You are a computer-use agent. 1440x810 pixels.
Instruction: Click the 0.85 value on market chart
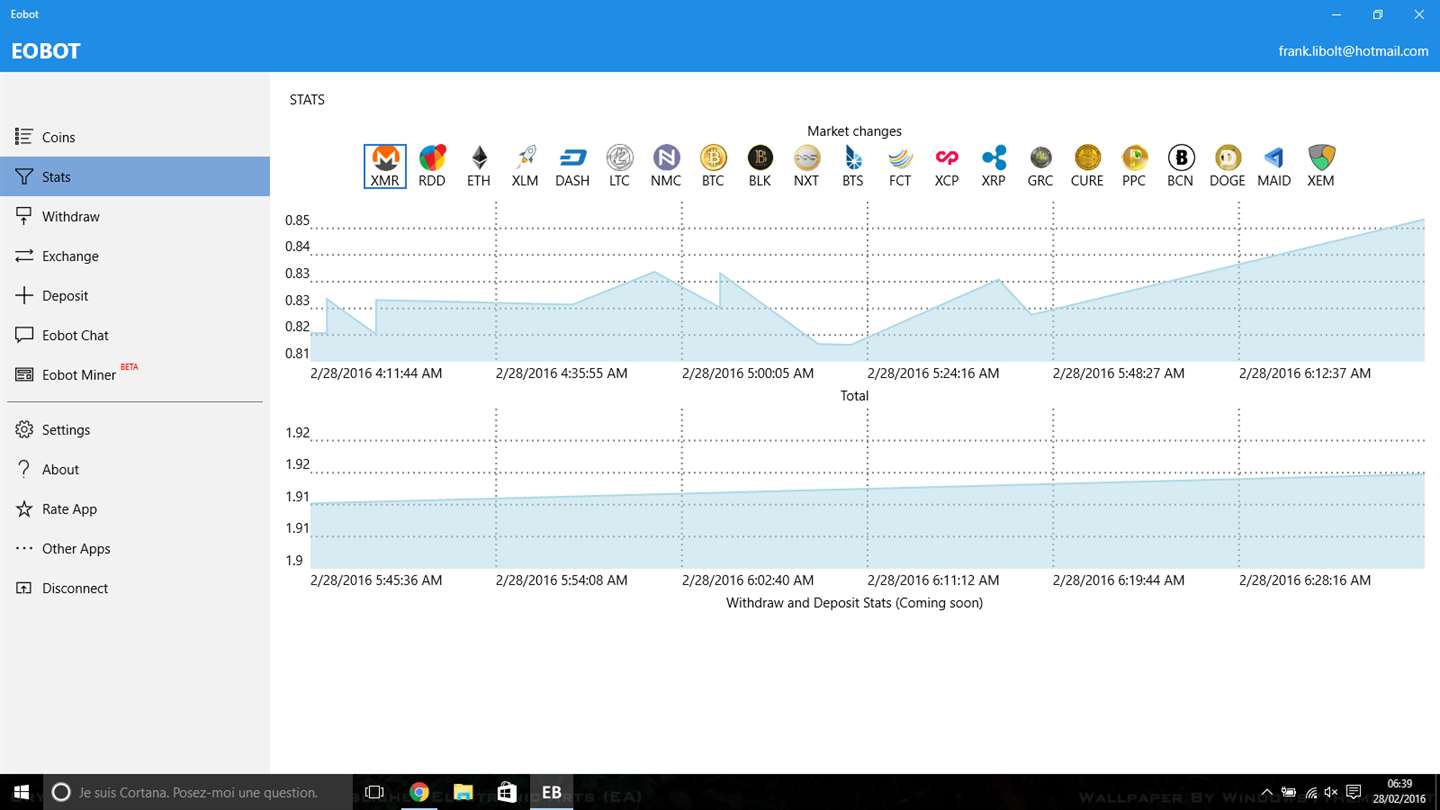coord(297,220)
